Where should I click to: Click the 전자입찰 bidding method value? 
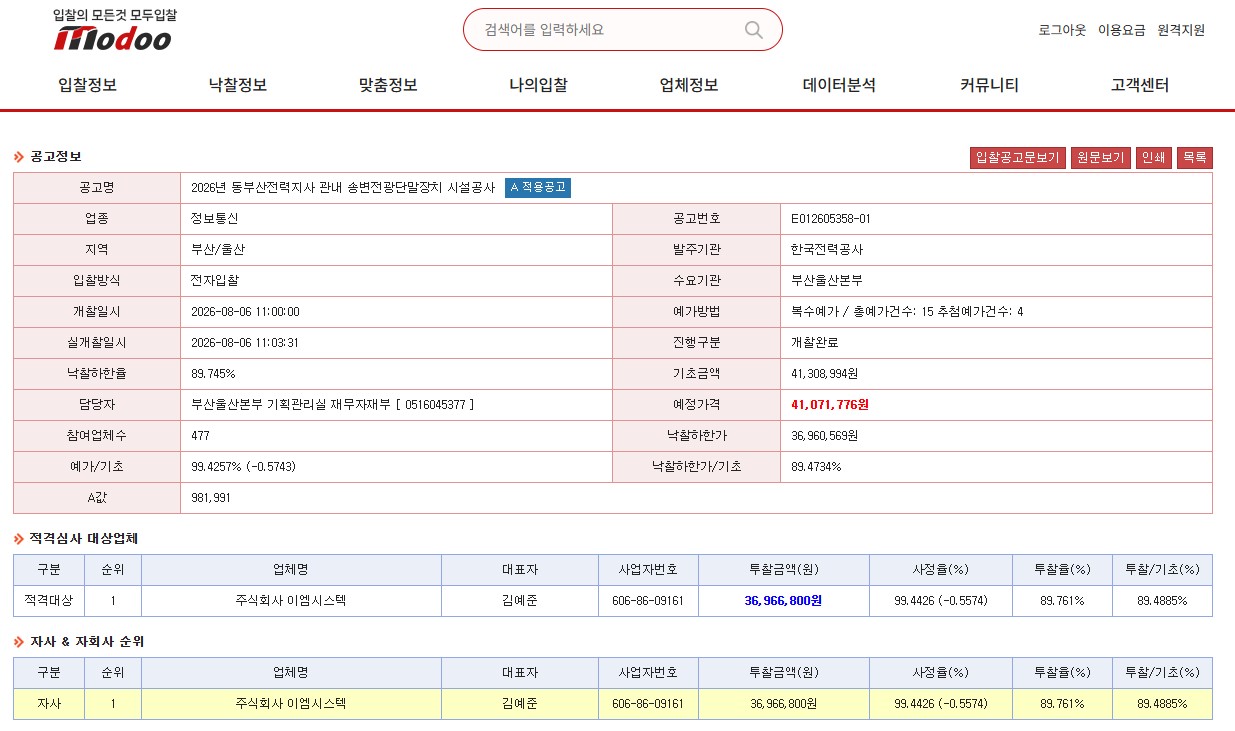point(215,281)
